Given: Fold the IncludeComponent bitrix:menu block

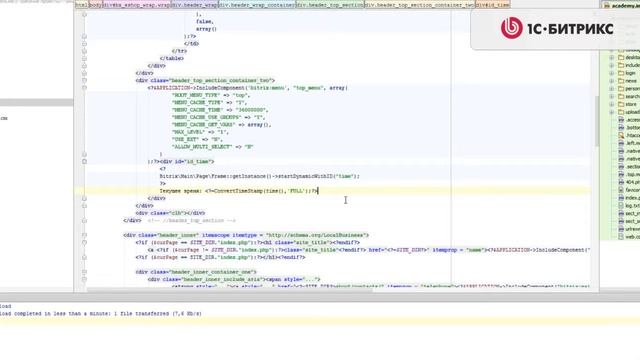Looking at the screenshot, I should pos(84,88).
